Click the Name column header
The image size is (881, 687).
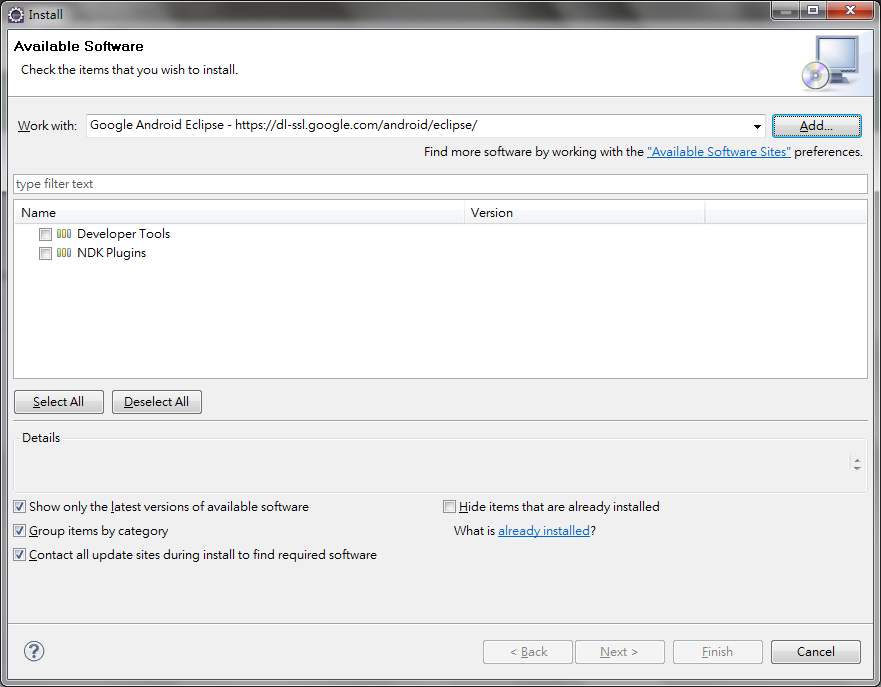[239, 213]
